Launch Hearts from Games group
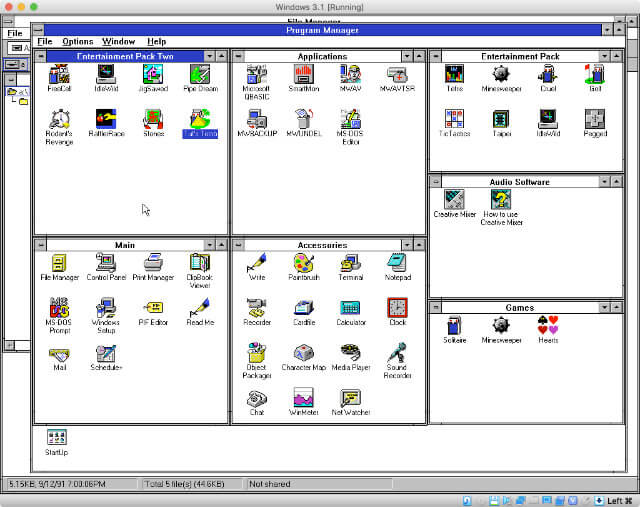The image size is (640, 507). (547, 325)
